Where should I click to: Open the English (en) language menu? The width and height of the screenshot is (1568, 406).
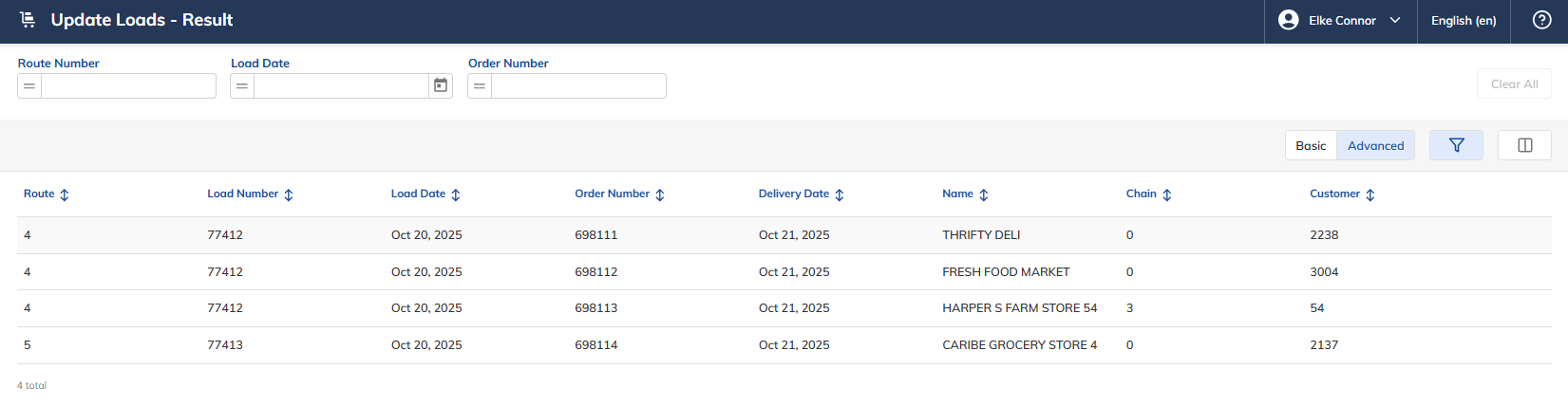point(1464,20)
